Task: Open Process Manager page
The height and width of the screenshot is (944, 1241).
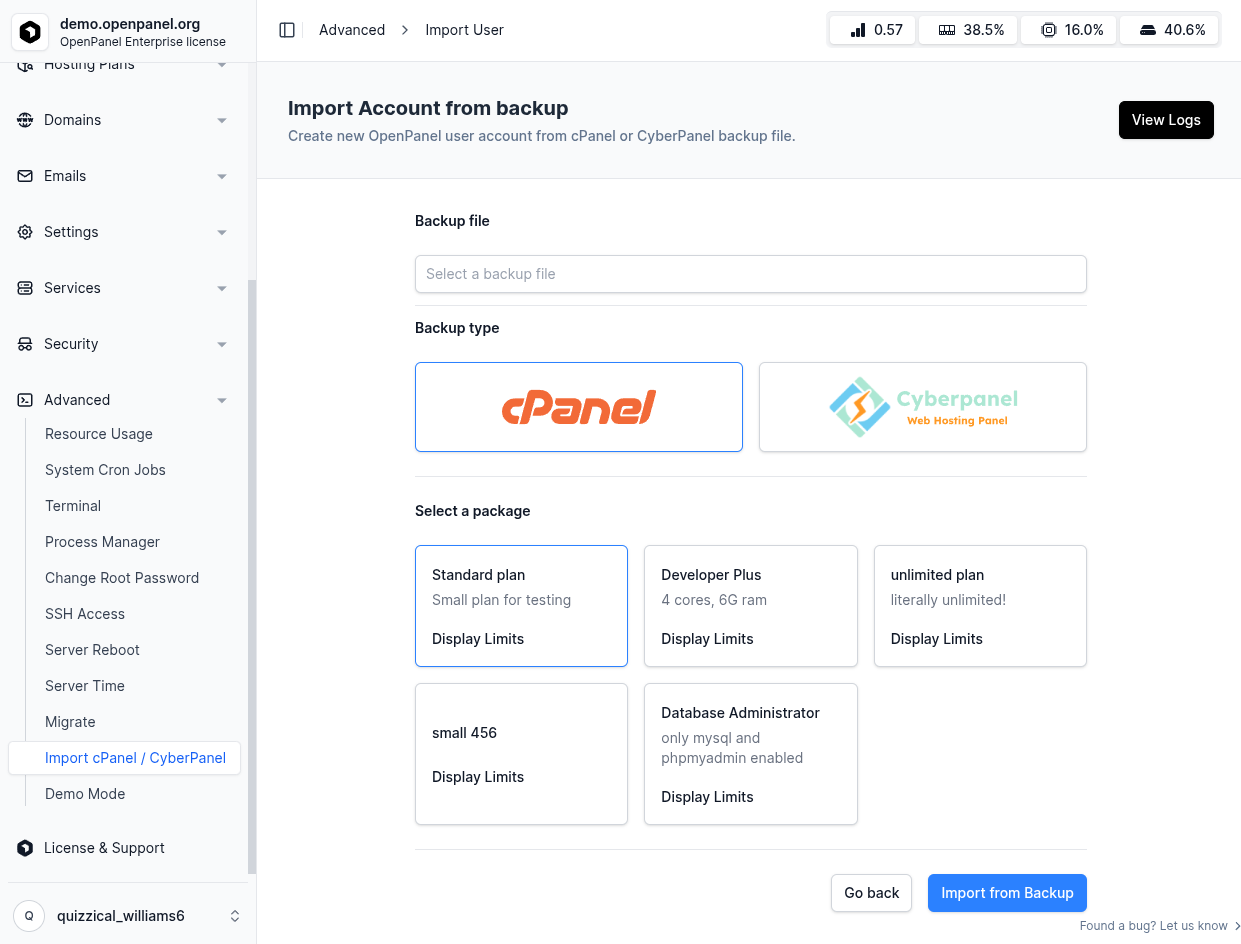Action: (x=102, y=542)
